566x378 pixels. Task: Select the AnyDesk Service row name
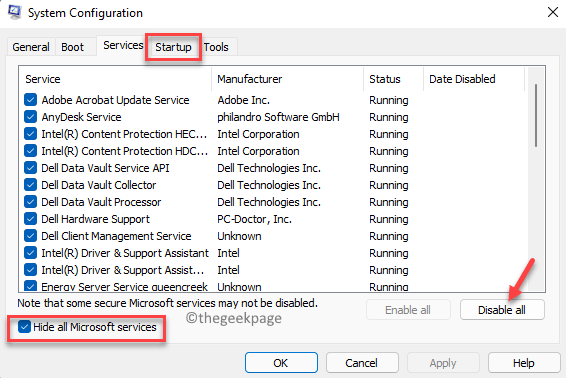[x=81, y=117]
